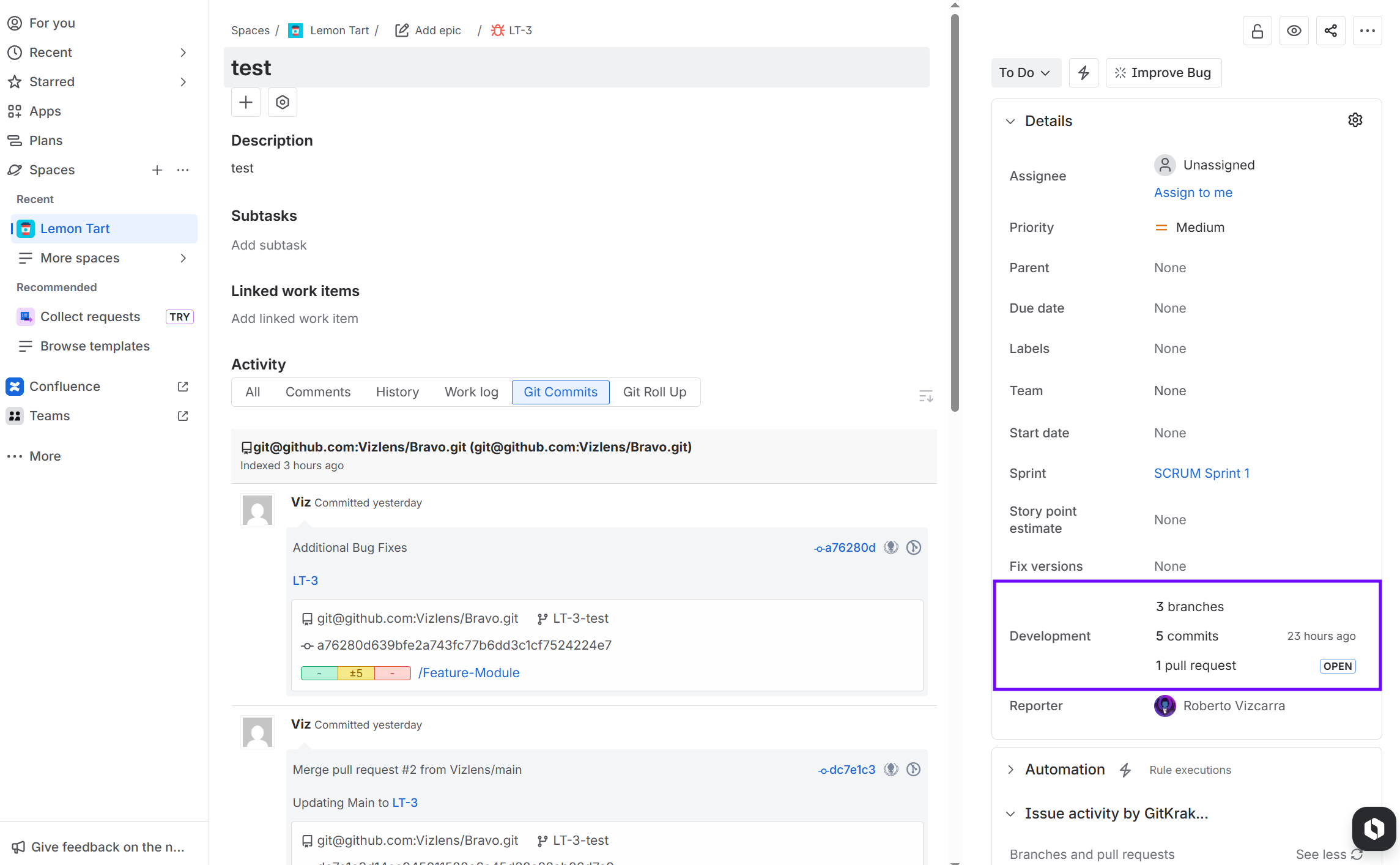Click the test title field
1400x865 pixels.
576,68
